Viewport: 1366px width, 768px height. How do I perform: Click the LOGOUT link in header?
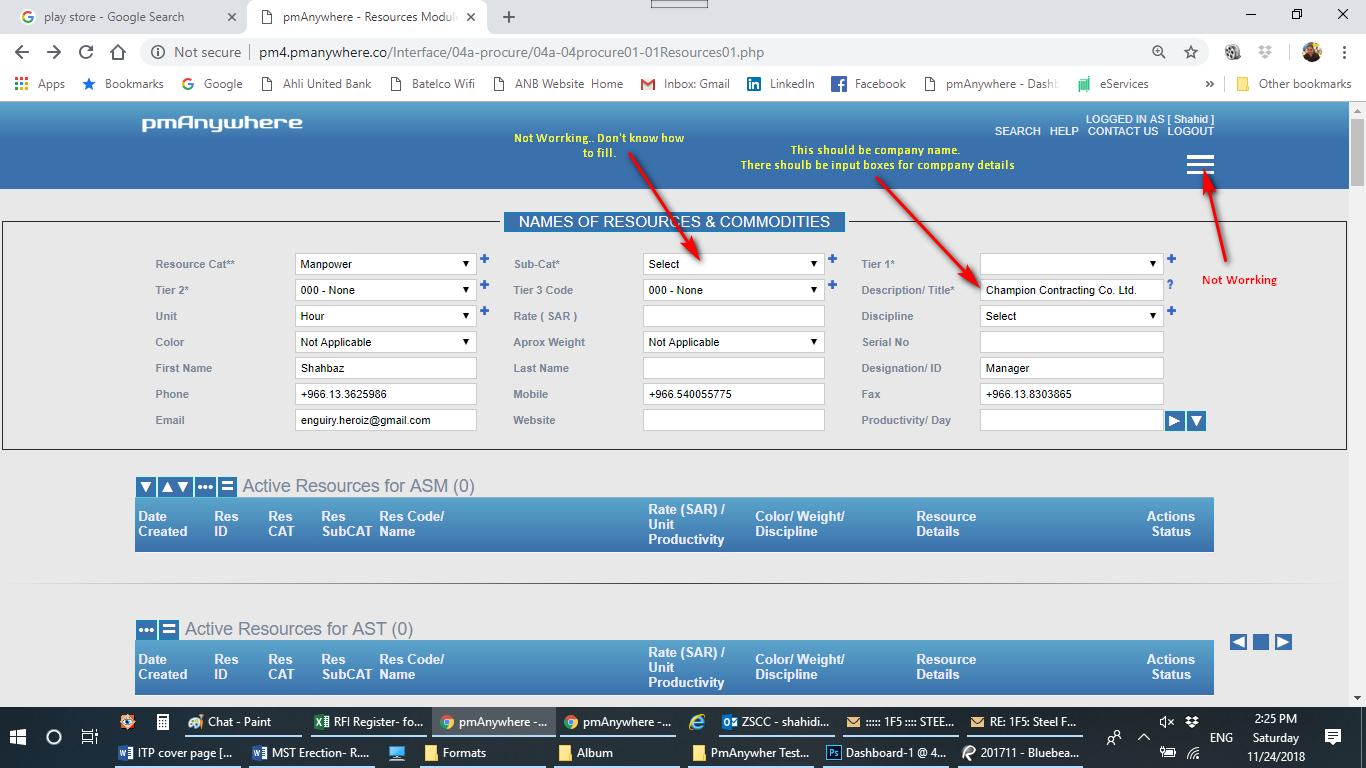point(1190,131)
